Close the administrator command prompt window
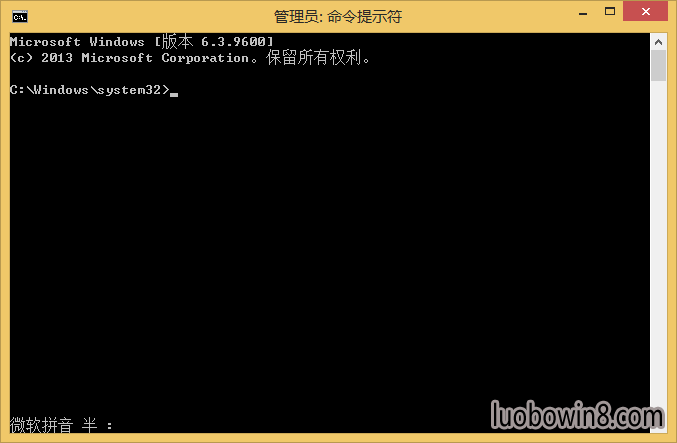Viewport: 677px width, 443px height. click(x=645, y=12)
